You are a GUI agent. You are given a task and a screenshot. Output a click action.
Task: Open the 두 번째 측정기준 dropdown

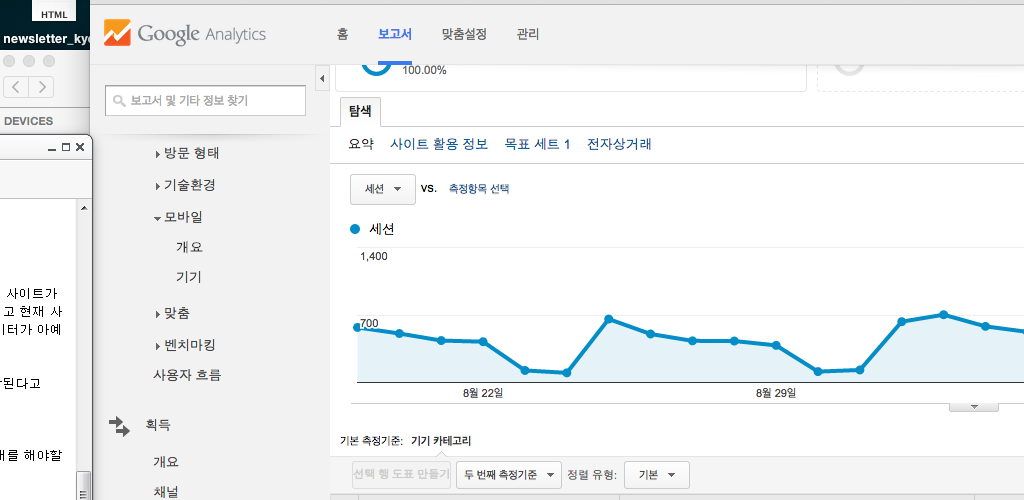[x=510, y=475]
